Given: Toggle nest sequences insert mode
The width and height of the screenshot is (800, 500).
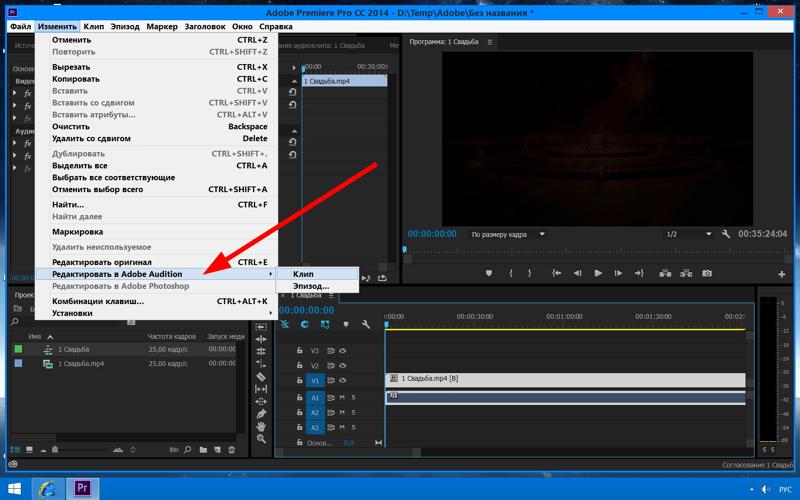Looking at the screenshot, I should pyautogui.click(x=285, y=324).
